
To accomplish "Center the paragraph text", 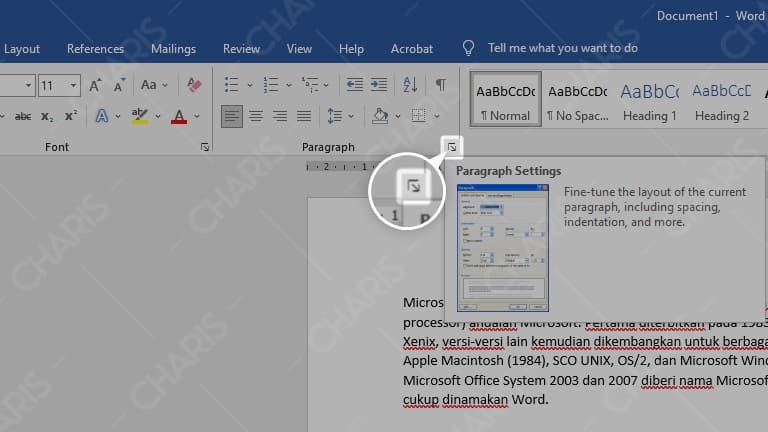I will click(x=256, y=116).
